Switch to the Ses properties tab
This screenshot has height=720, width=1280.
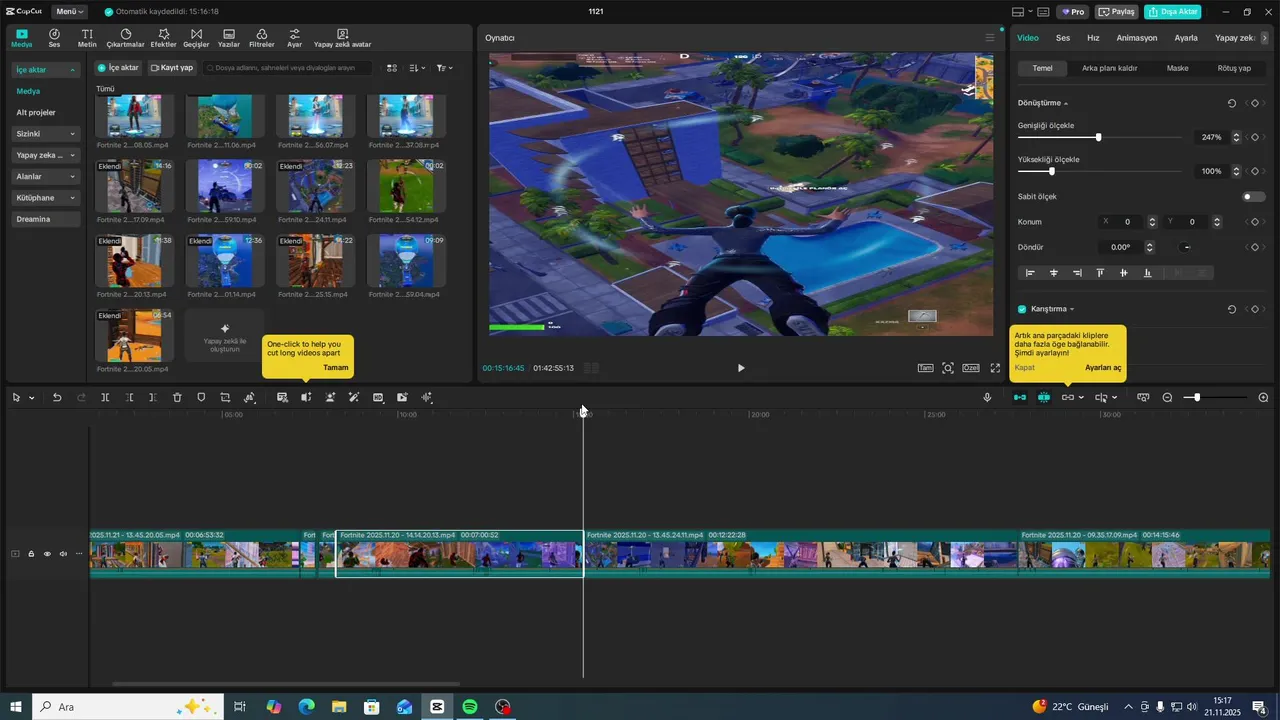coord(1063,38)
